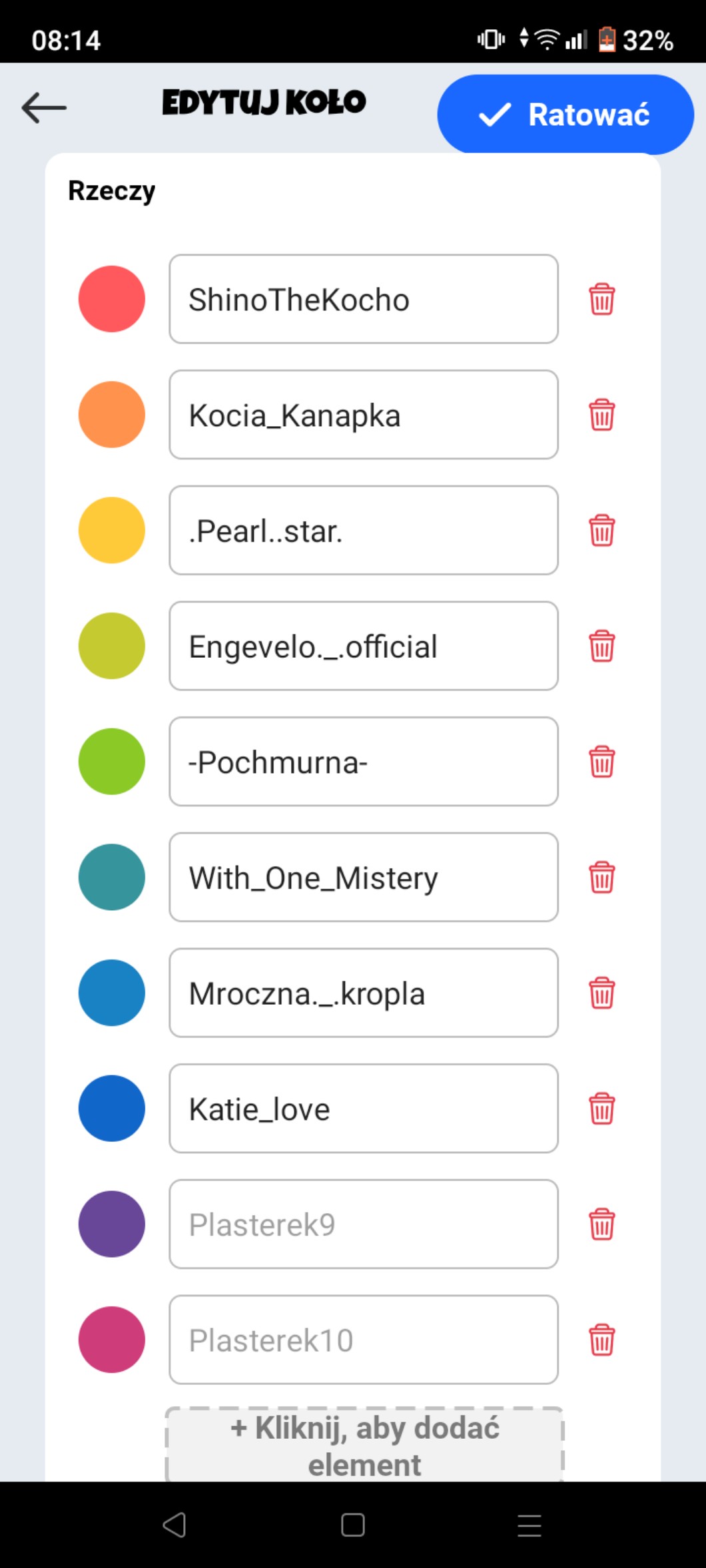Pick the teal swatch beside With_One_Mistery
This screenshot has width=706, height=1568.
[112, 878]
